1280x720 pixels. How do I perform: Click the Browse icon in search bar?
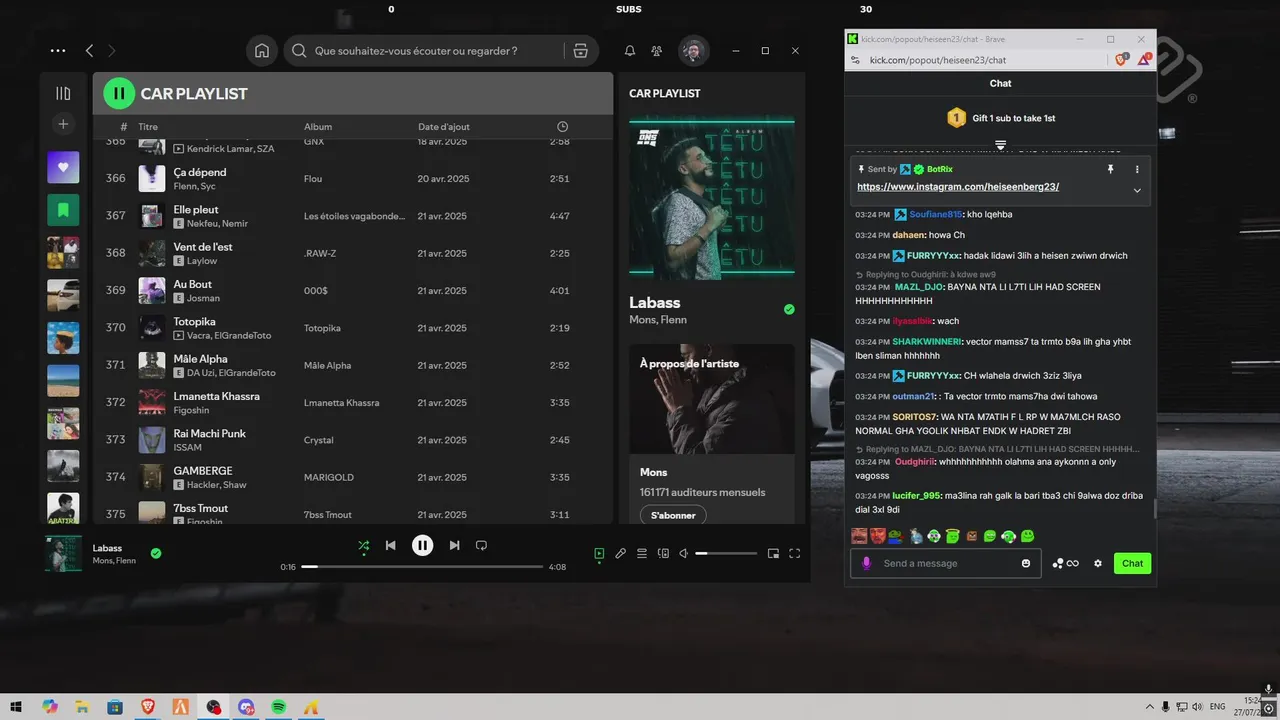point(580,51)
